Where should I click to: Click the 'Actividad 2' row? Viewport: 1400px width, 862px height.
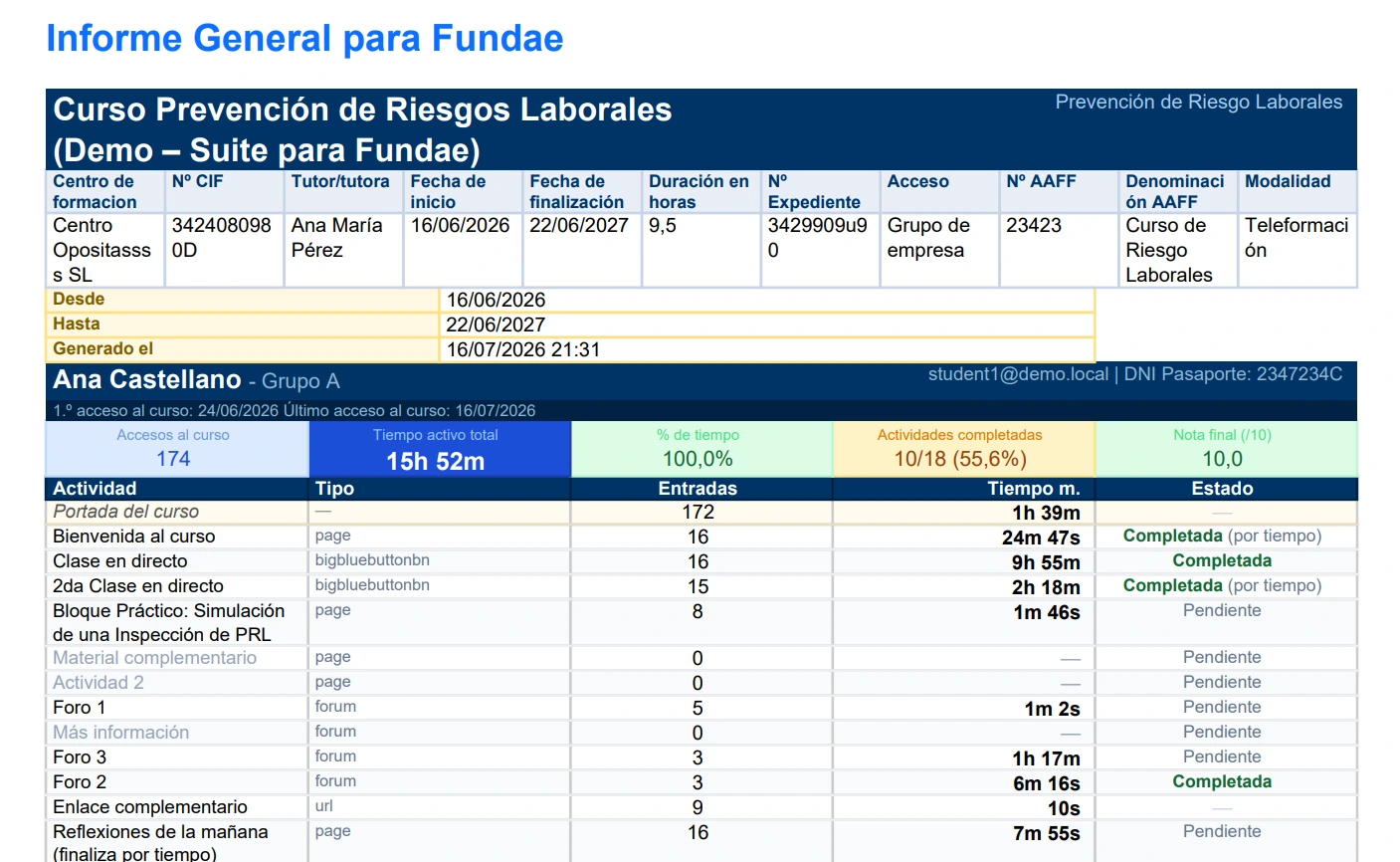tap(701, 683)
